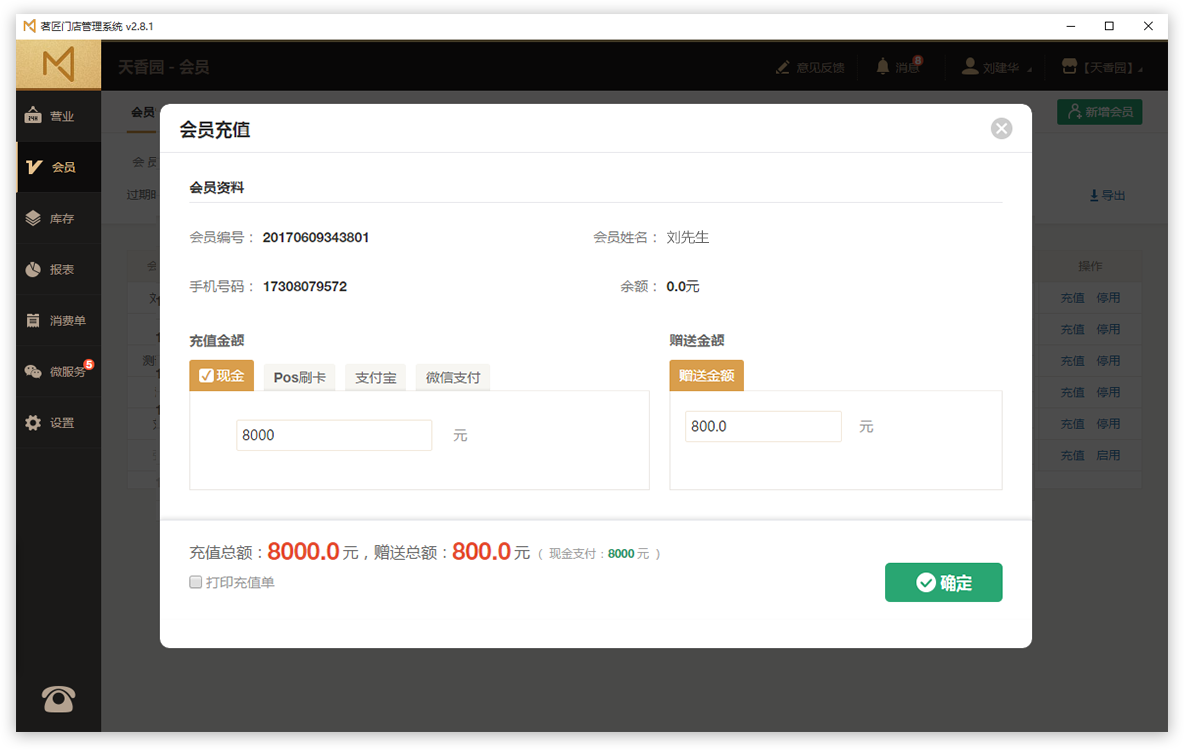Image resolution: width=1184 pixels, height=750 pixels.
Task: Click the 赠送金额 tab button
Action: (x=706, y=376)
